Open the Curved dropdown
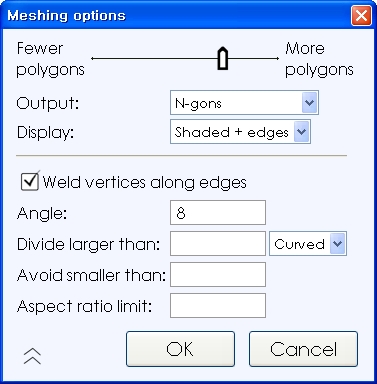Screen dimensions: 377x384 [x=308, y=244]
